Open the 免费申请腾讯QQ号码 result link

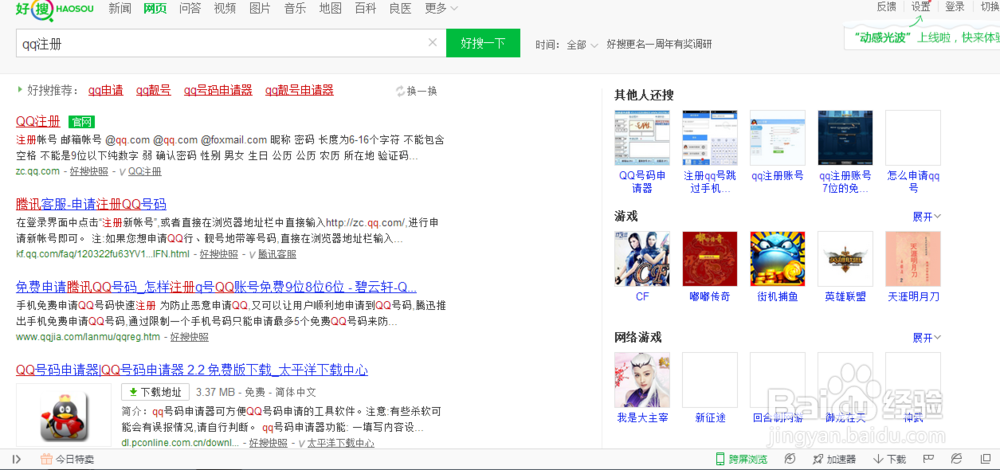pos(216,287)
